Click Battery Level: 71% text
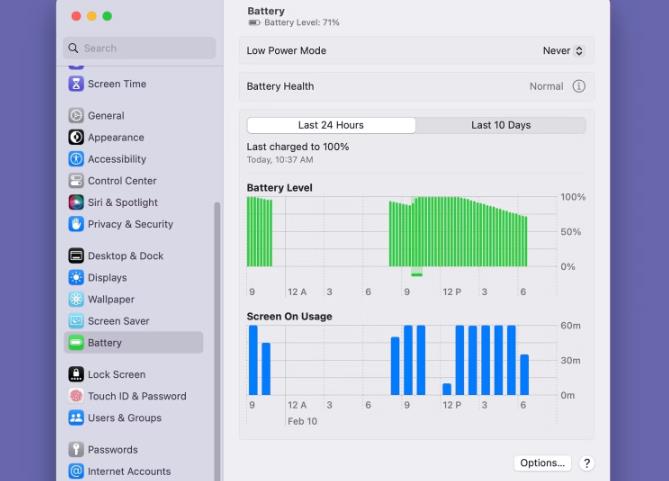669x481 pixels. [302, 23]
